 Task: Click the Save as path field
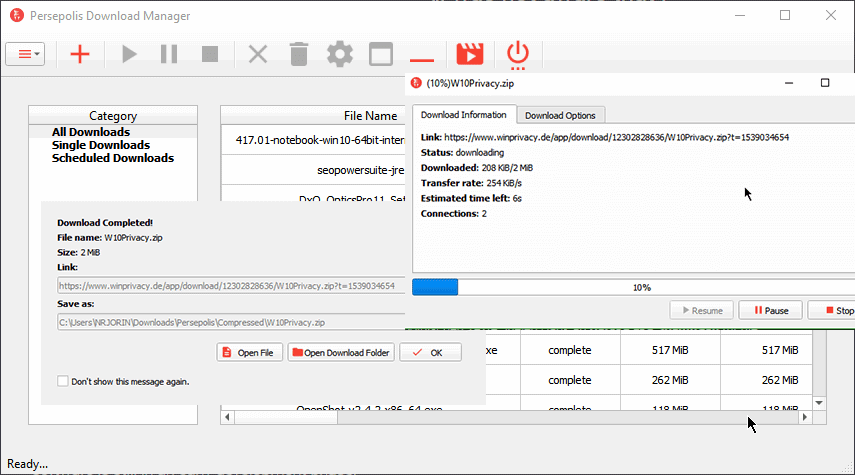point(231,322)
